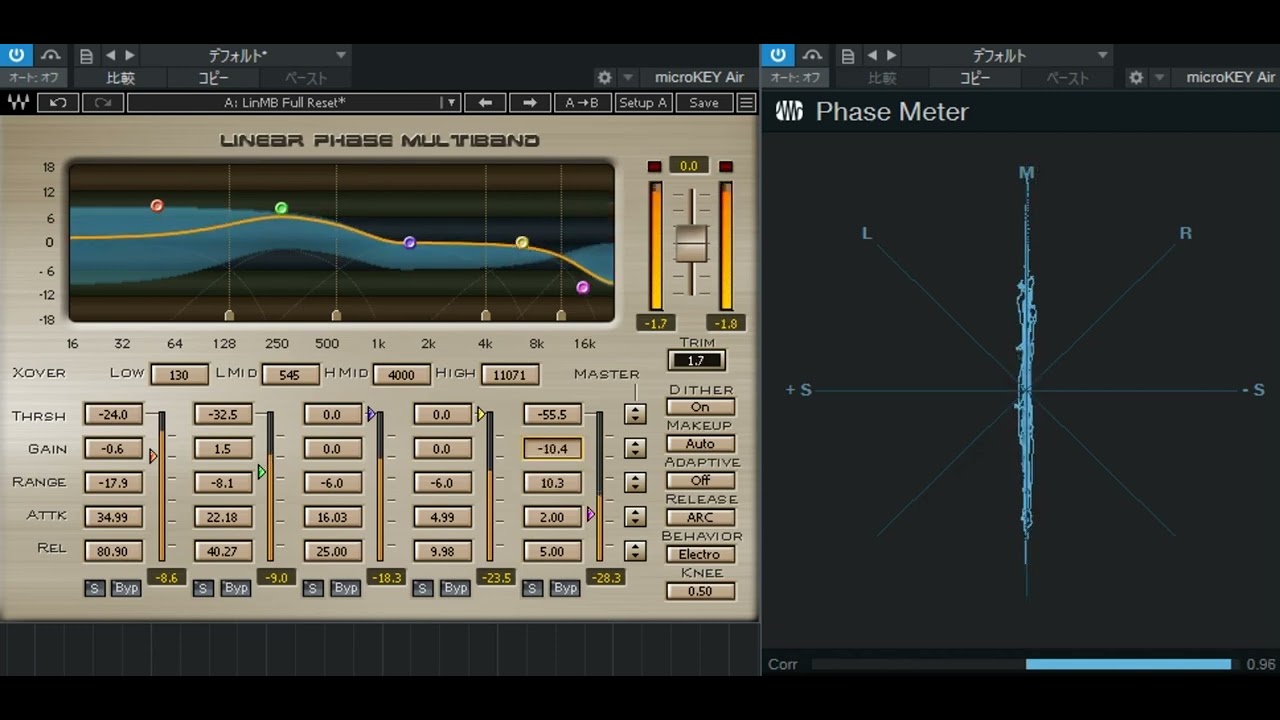Viewport: 1280px width, 720px height.
Task: Click Trim value button 1.7
Action: (696, 361)
